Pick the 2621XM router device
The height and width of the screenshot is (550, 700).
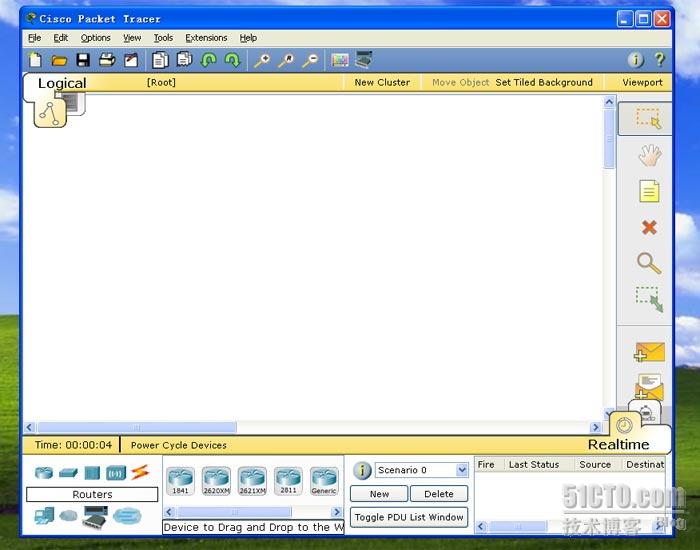252,480
